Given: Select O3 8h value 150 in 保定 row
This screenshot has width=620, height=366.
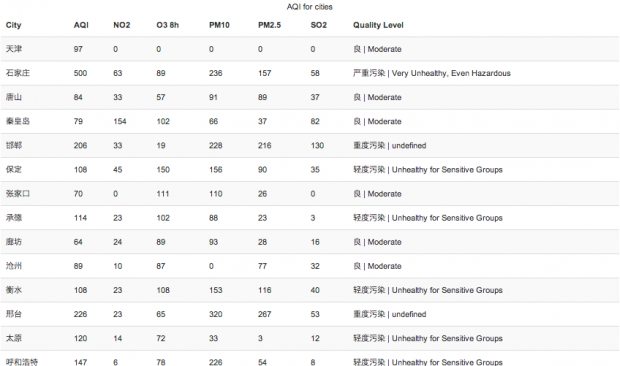Looking at the screenshot, I should [x=163, y=170].
